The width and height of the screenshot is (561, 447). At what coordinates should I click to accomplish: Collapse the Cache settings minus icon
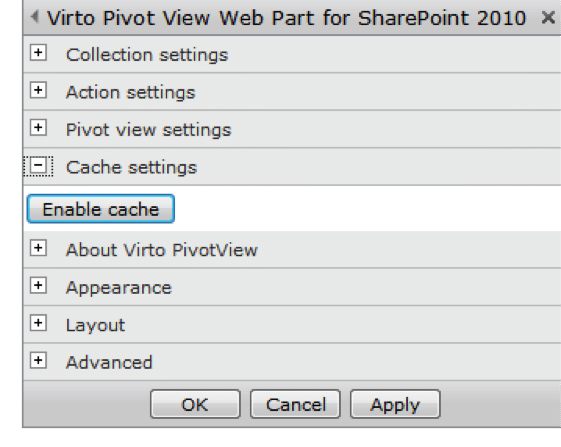pyautogui.click(x=38, y=166)
